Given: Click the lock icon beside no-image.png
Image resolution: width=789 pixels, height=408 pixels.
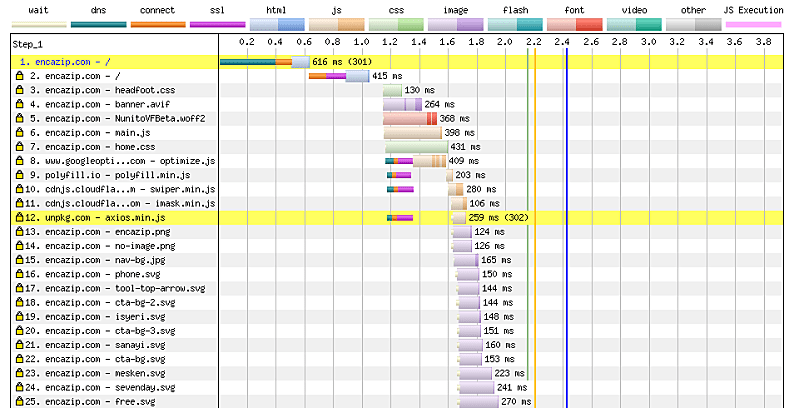Looking at the screenshot, I should coord(20,246).
